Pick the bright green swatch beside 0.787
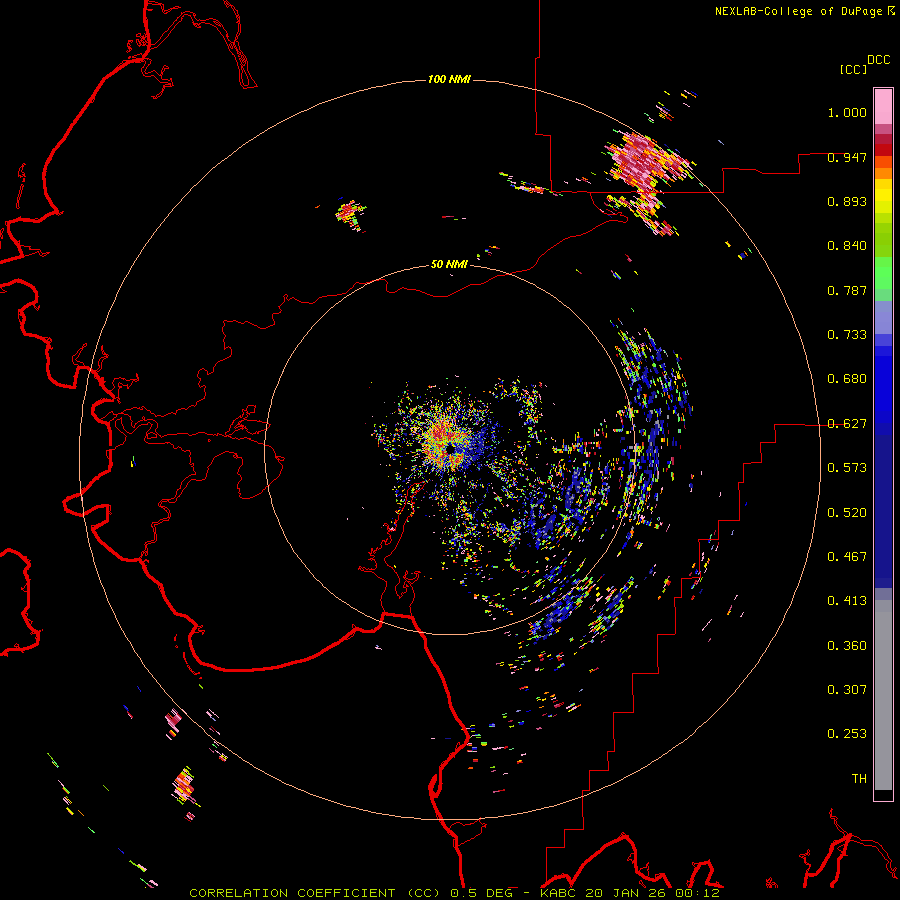Screen dimensions: 900x900 pyautogui.click(x=883, y=276)
